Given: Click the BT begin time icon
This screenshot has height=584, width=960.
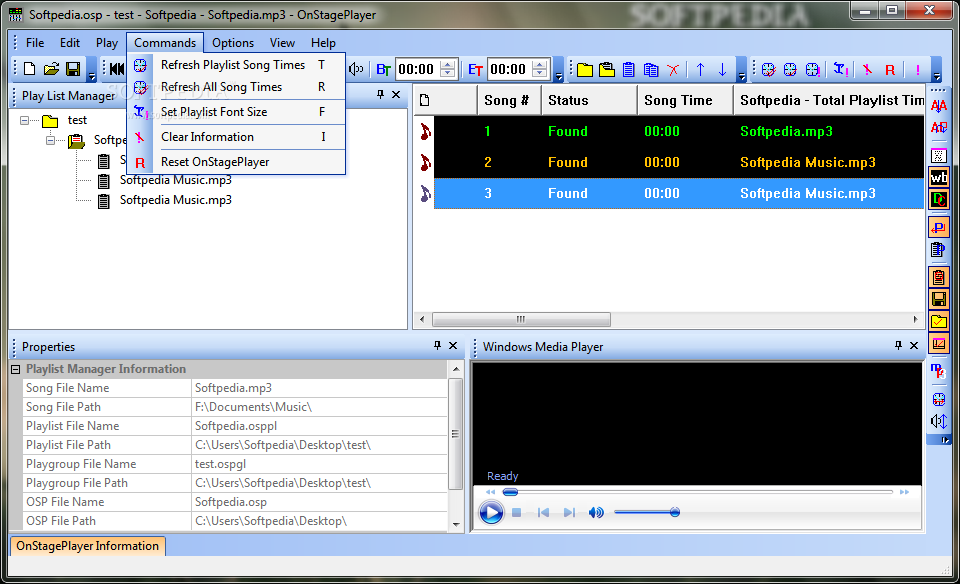Looking at the screenshot, I should [383, 69].
